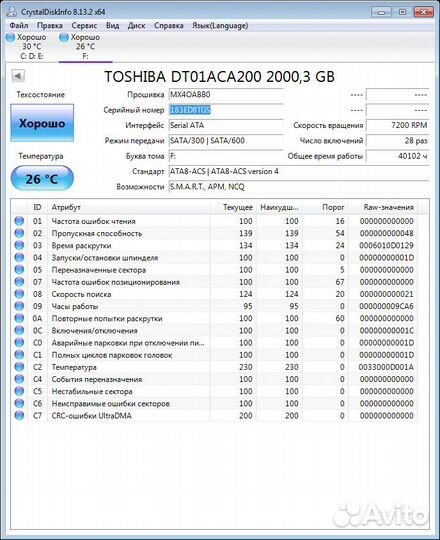Select the Время раскрутки row text

(x=81, y=246)
